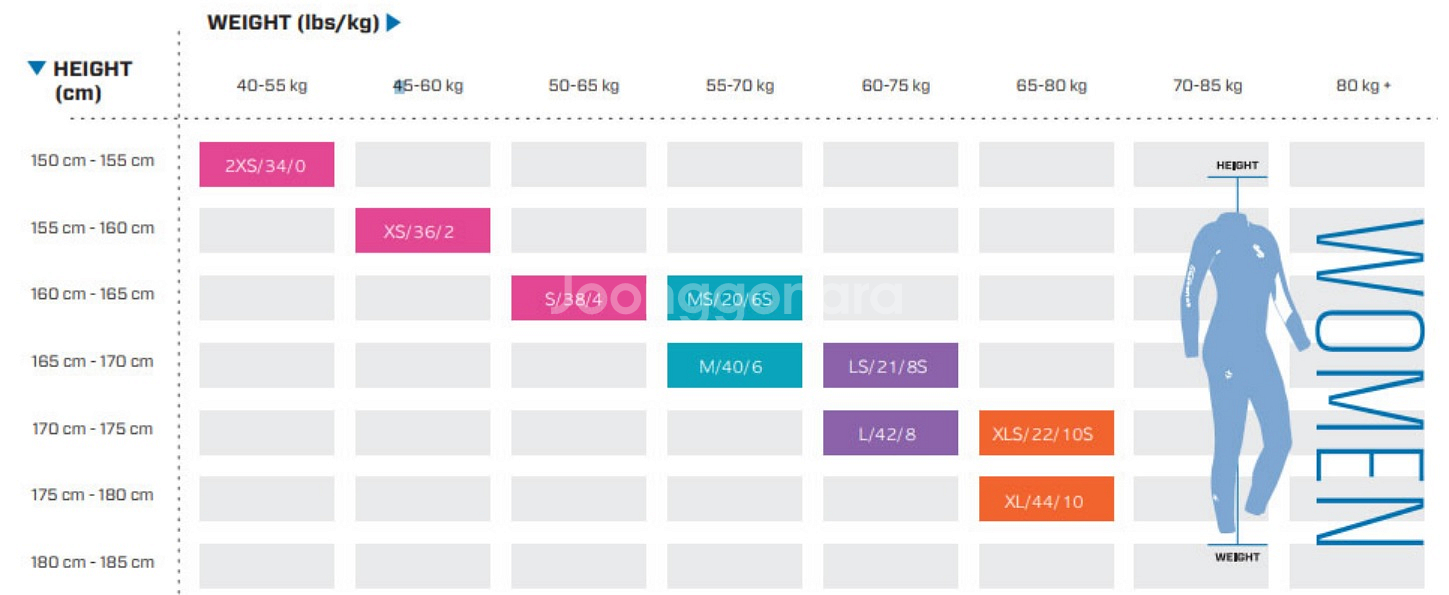Click the 80 kg + column header

click(x=1363, y=86)
